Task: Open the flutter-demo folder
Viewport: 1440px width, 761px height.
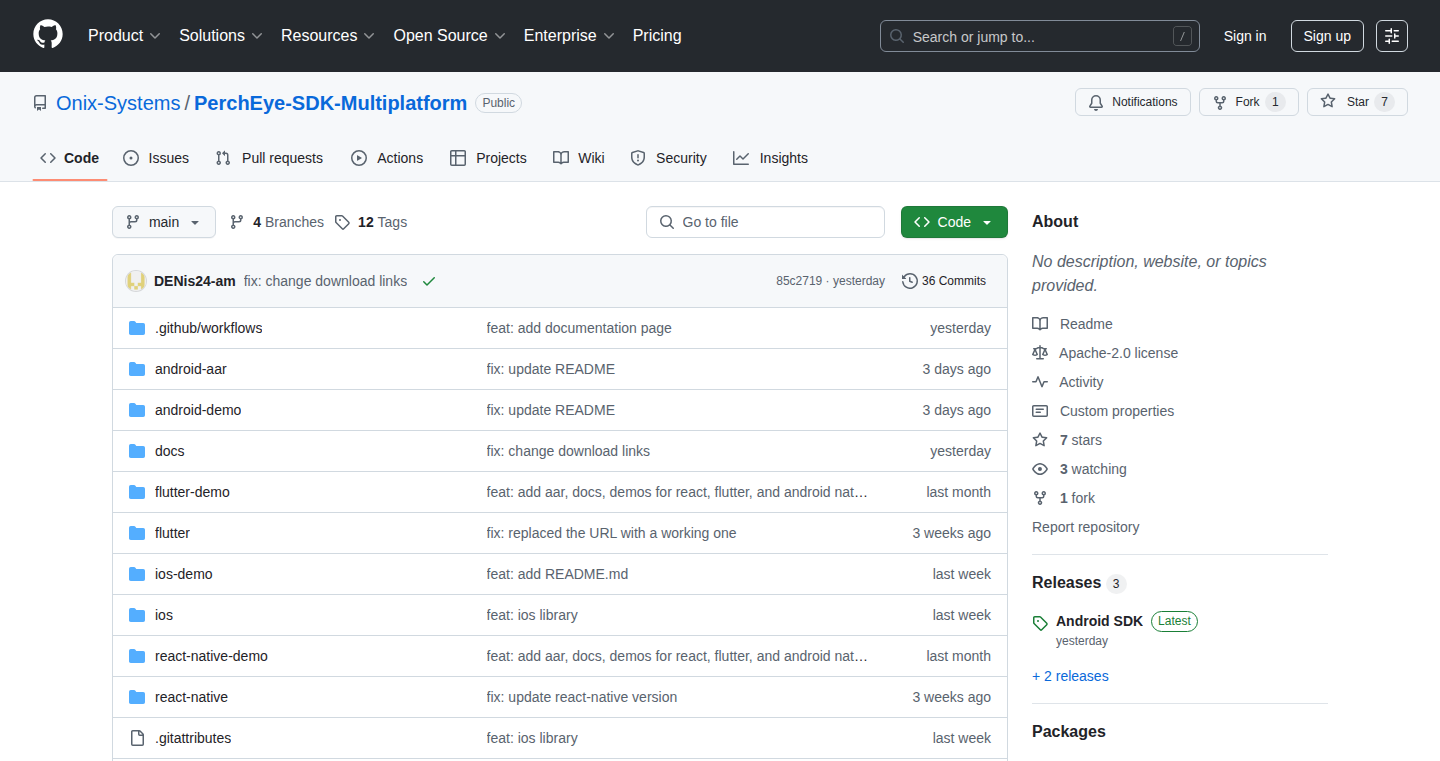Action: 192,492
